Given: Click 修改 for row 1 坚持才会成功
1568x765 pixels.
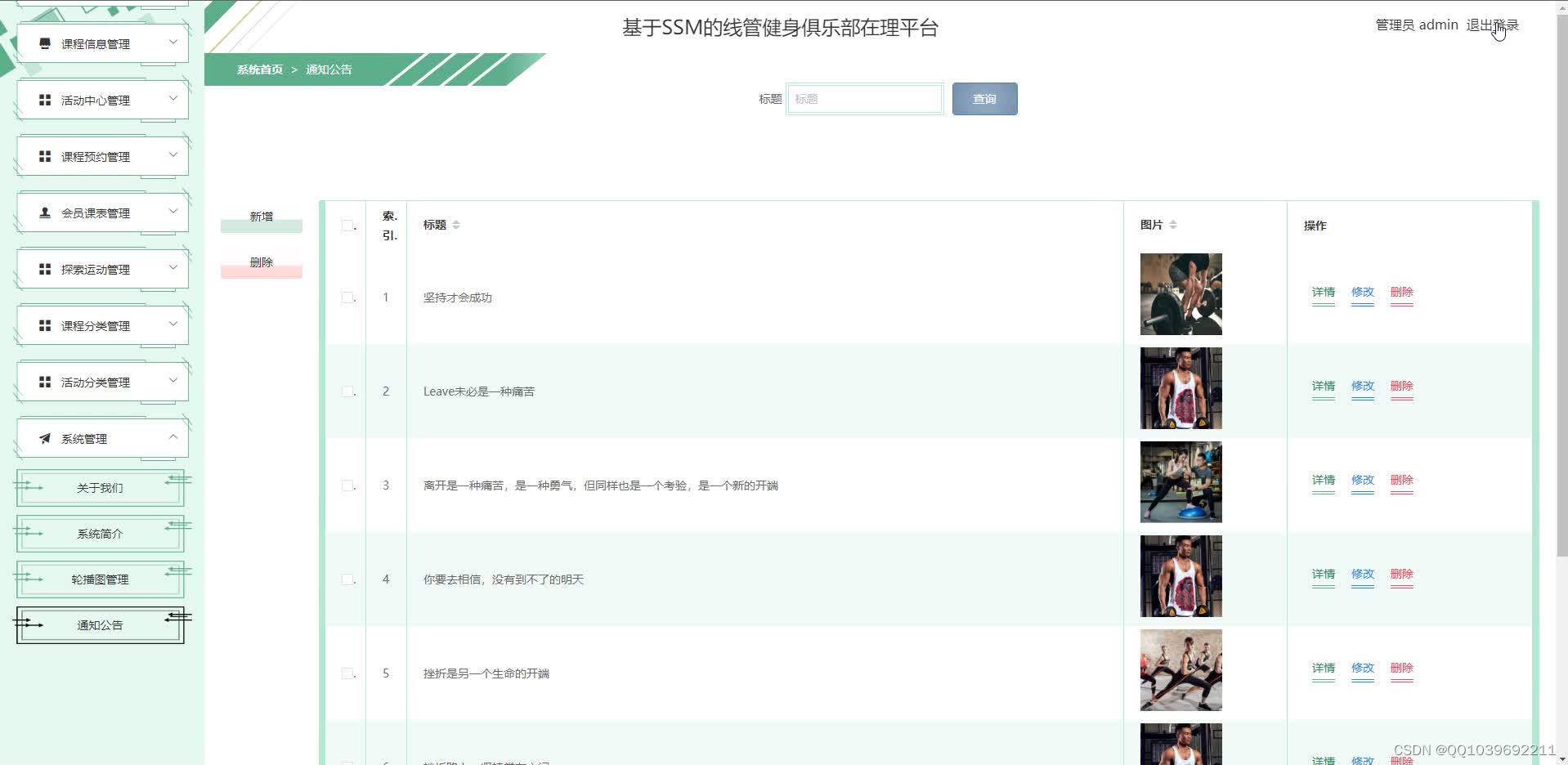Looking at the screenshot, I should coord(1363,293).
